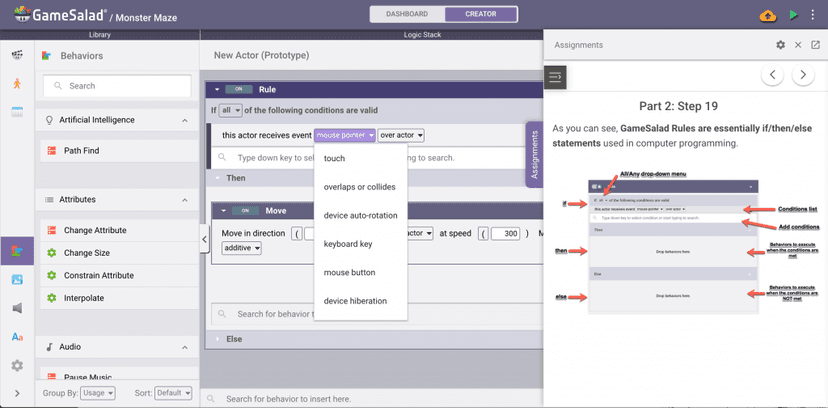828x408 pixels.
Task: Toggle the Rule ON switch
Action: pos(239,89)
